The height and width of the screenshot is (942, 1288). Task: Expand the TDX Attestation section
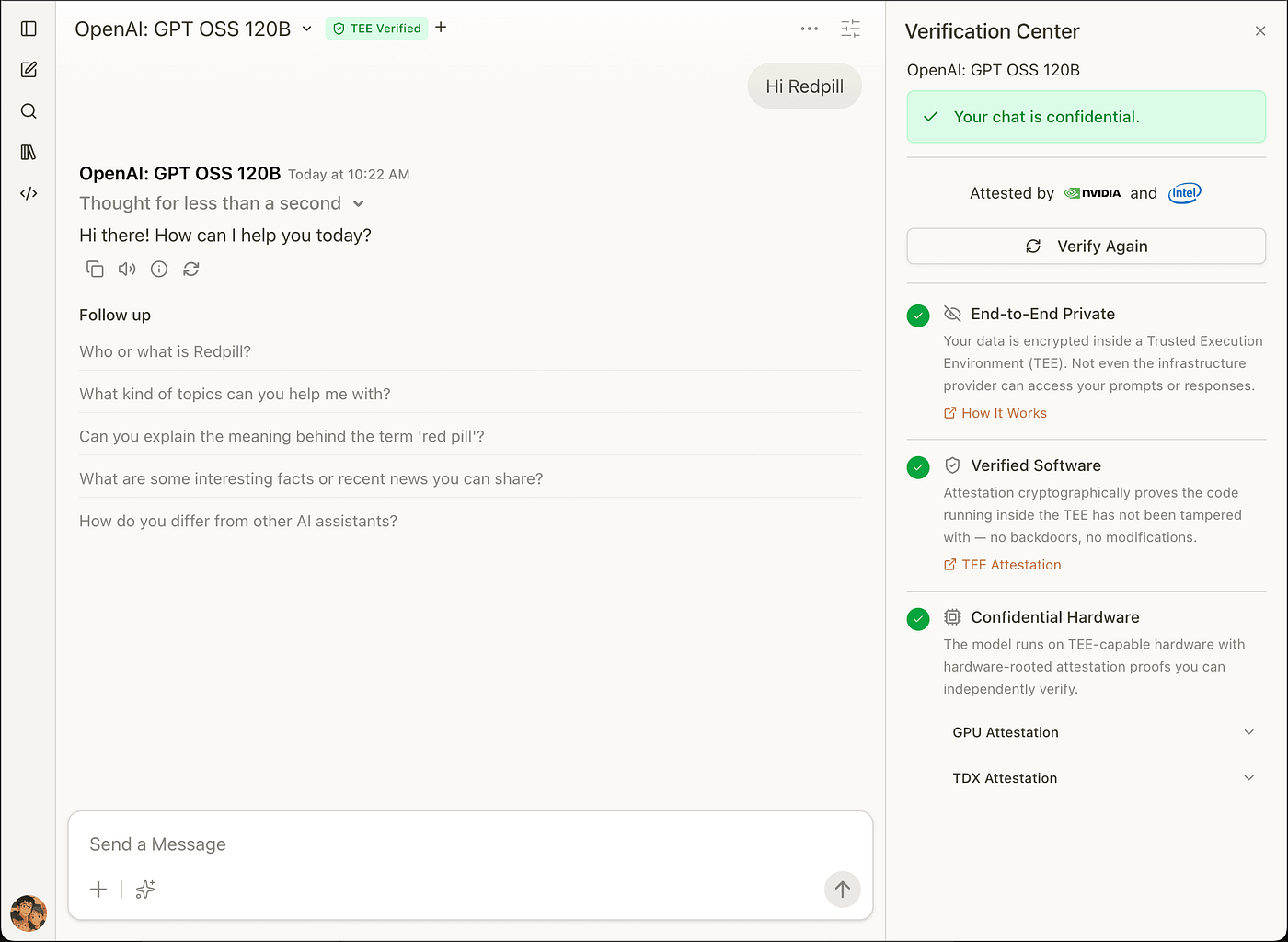pyautogui.click(x=1103, y=778)
